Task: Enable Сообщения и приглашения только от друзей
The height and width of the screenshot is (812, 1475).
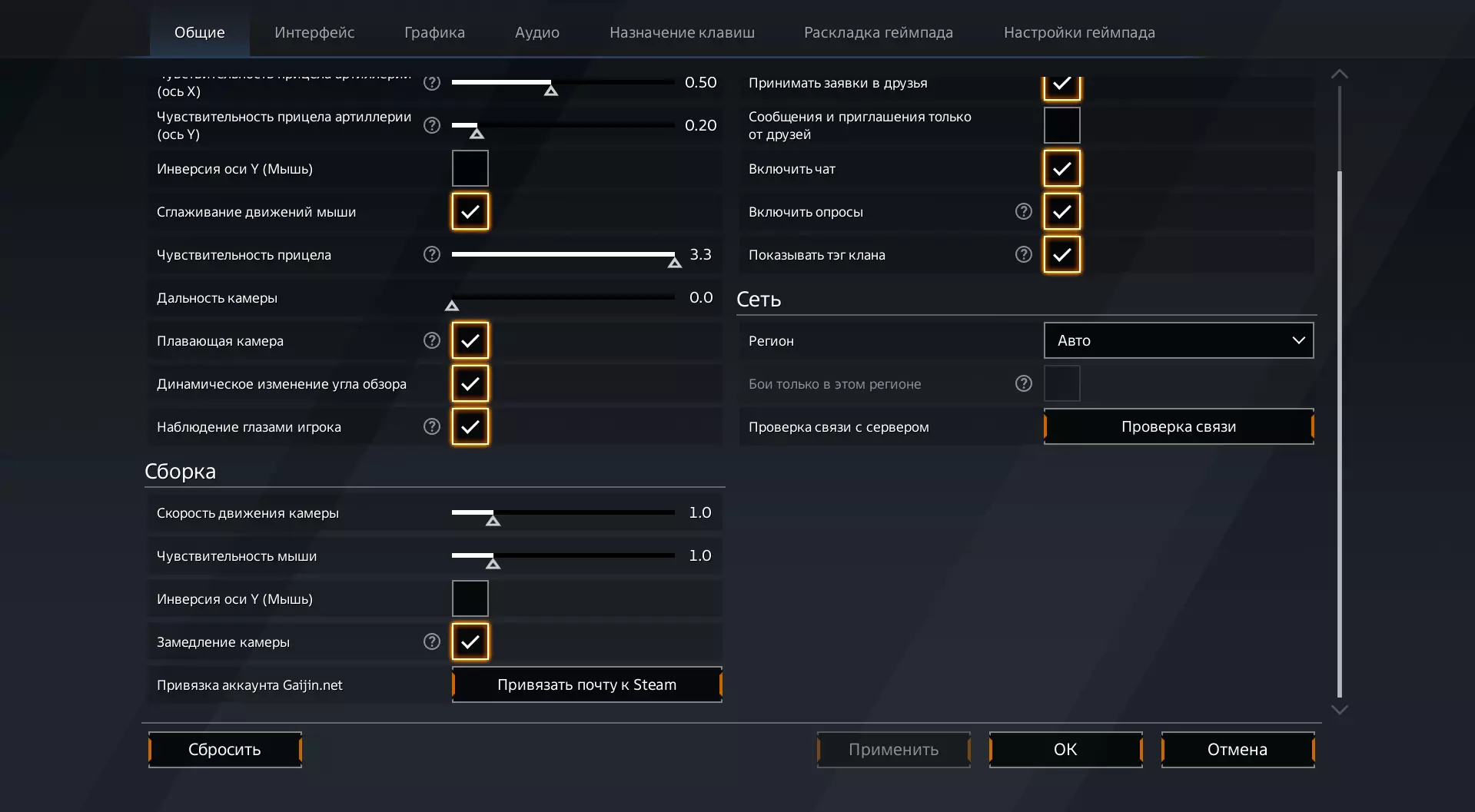Action: (1062, 125)
